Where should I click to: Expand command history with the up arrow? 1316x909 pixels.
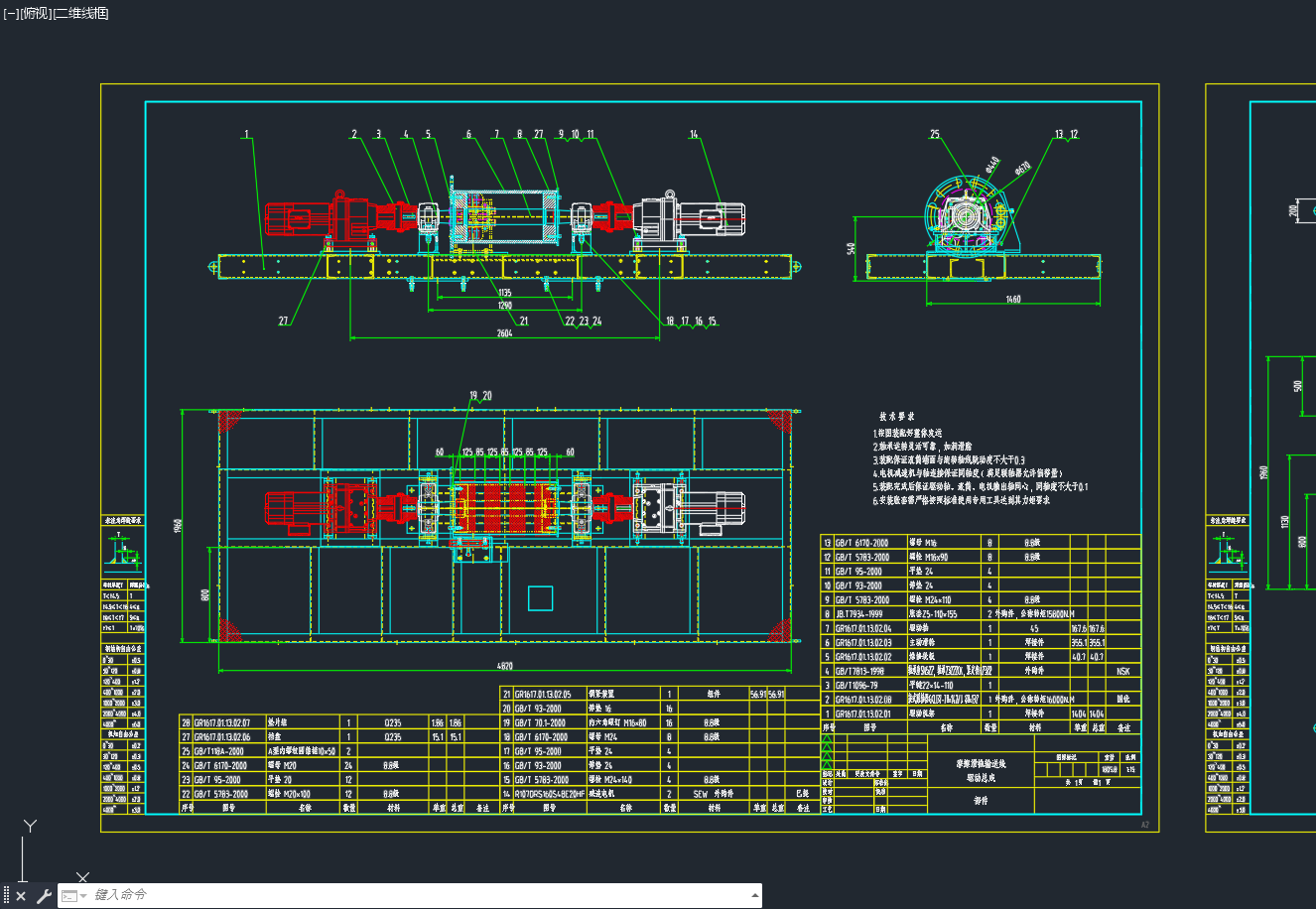753,895
